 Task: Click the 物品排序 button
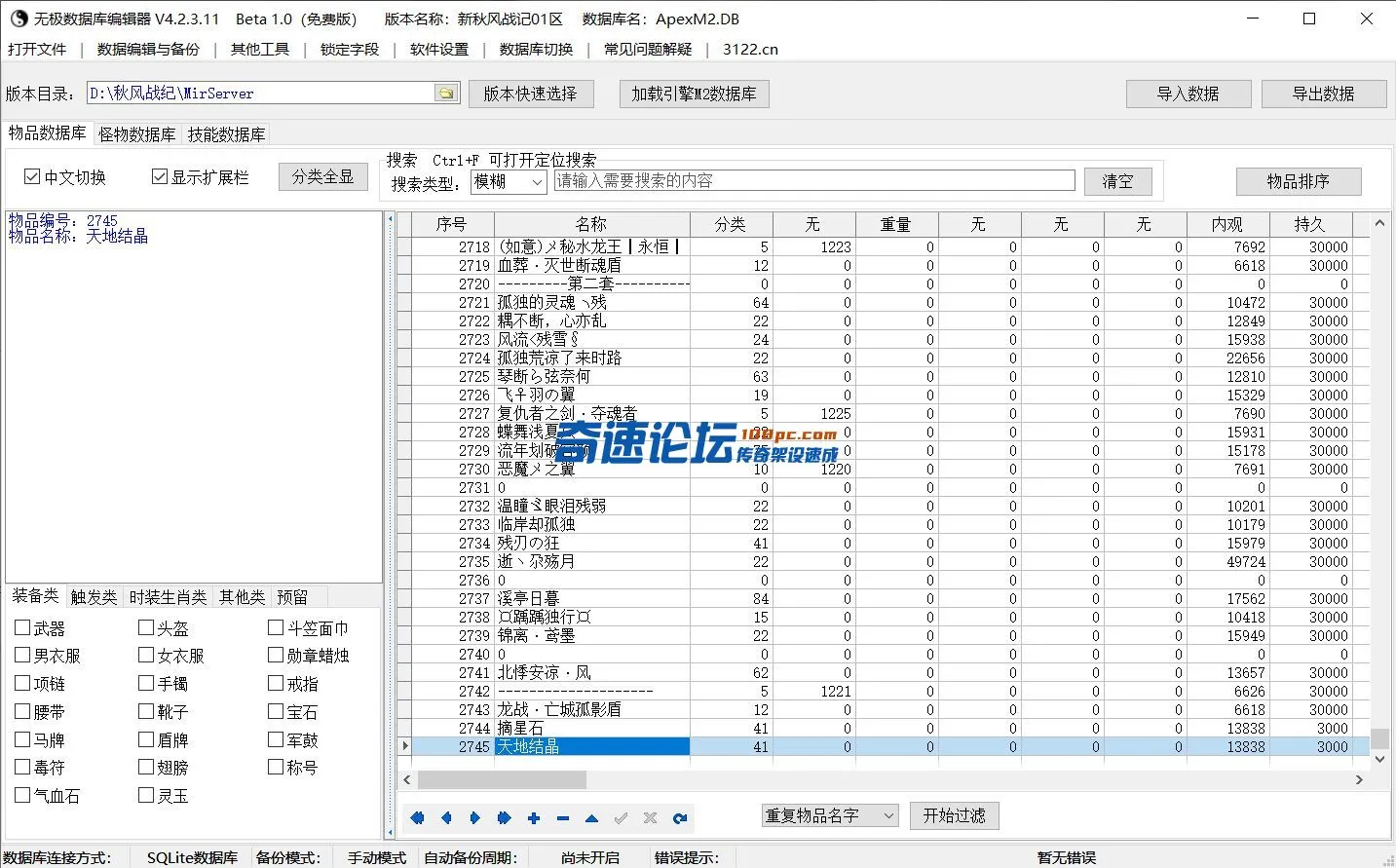[1299, 181]
